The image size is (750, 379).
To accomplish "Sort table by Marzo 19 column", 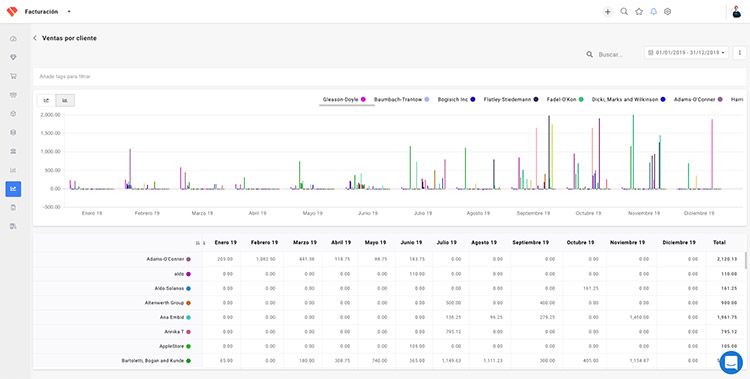I will tap(305, 243).
